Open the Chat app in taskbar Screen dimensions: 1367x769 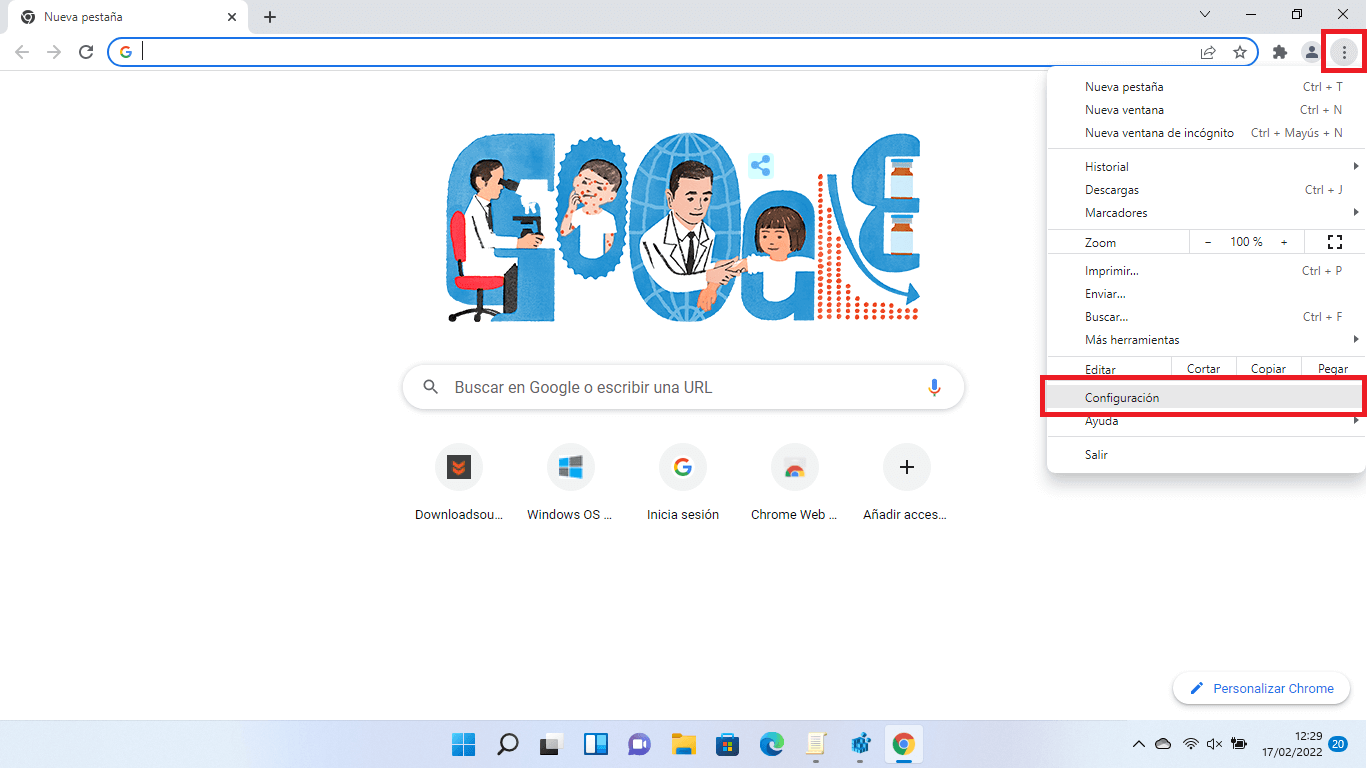pyautogui.click(x=639, y=744)
